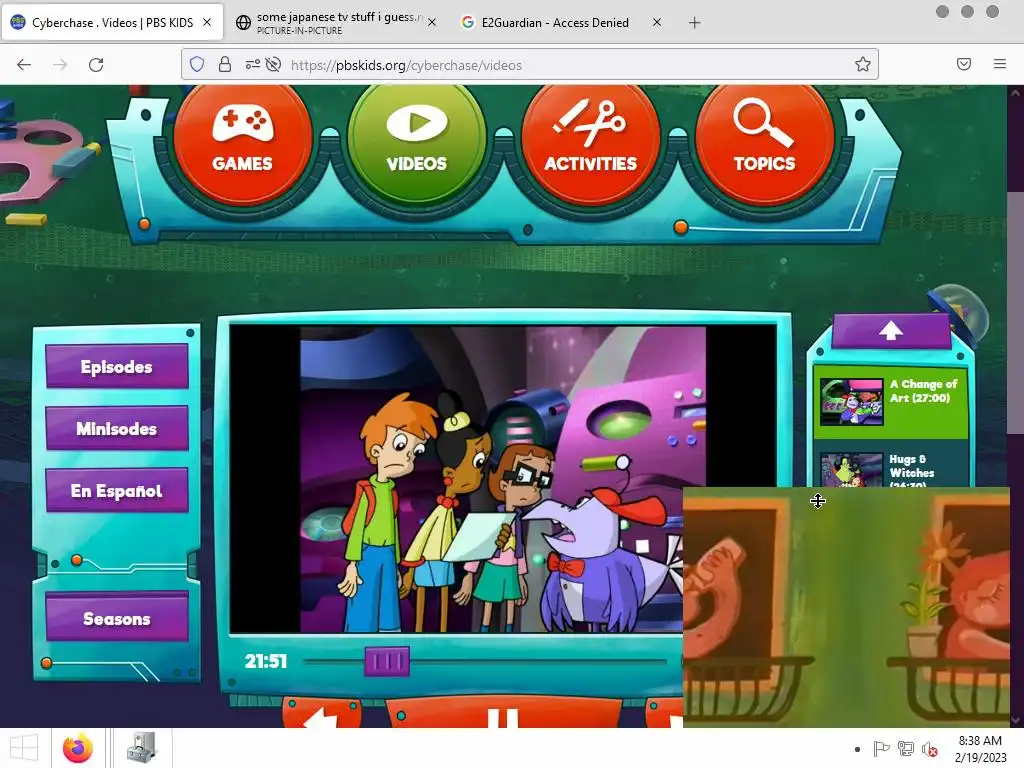This screenshot has height=768, width=1024.
Task: Go back to previous page
Action: [24, 65]
